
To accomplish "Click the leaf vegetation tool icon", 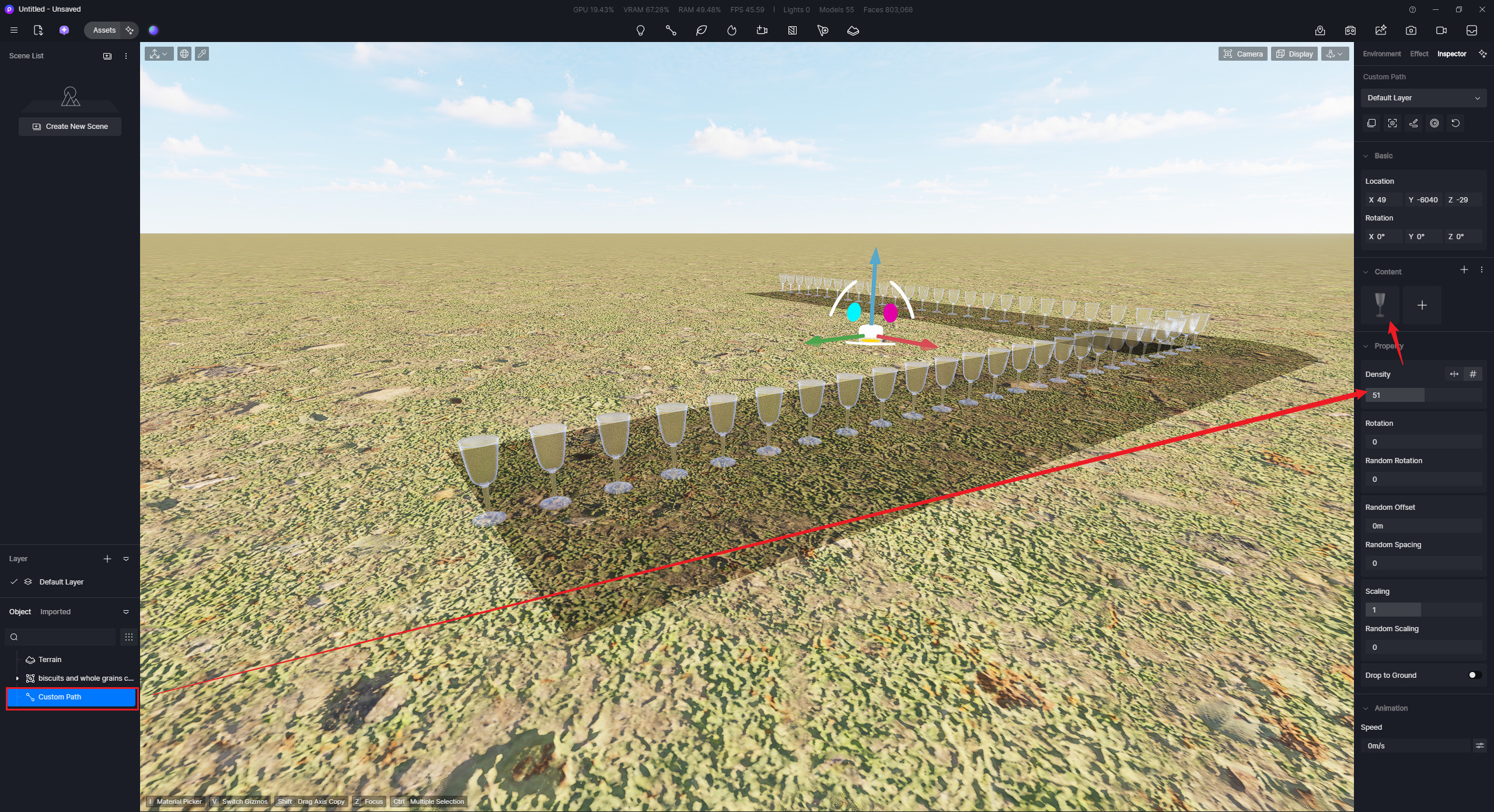I will point(701,30).
